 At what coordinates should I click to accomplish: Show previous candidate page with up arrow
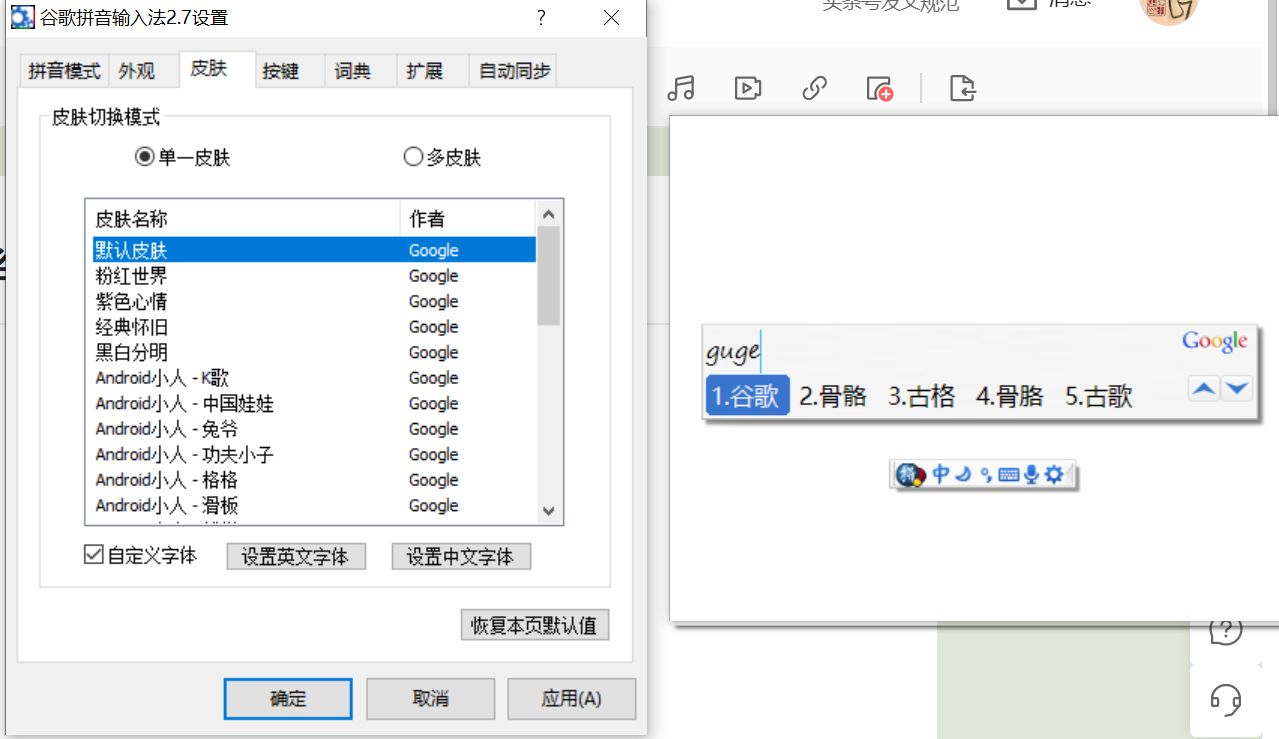tap(1204, 387)
